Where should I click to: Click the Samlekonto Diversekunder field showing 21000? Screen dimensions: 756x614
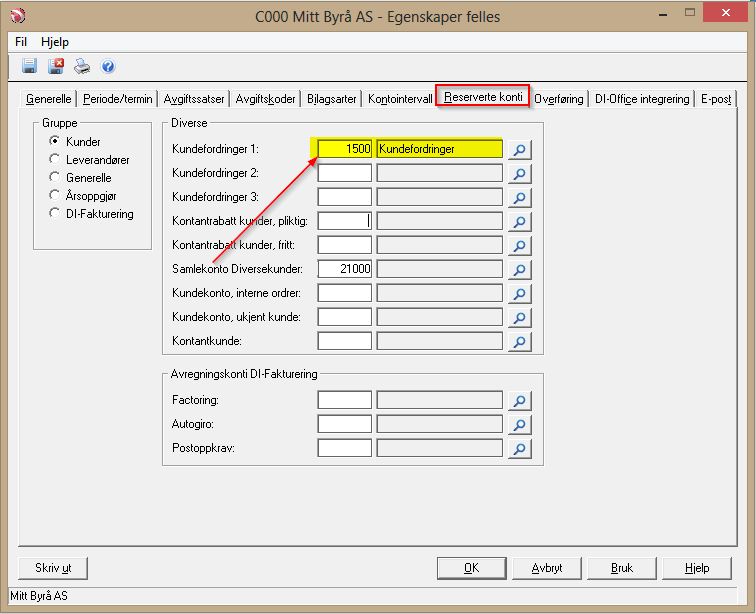[345, 269]
